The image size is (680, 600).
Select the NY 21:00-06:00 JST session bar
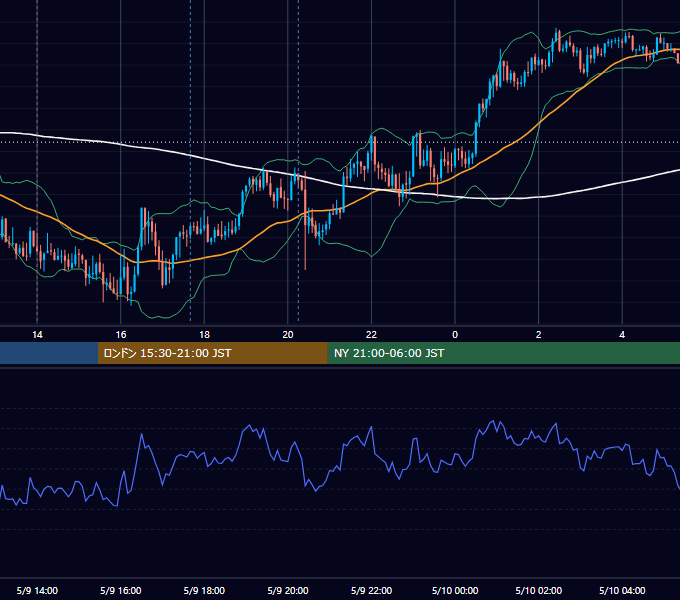tap(503, 353)
